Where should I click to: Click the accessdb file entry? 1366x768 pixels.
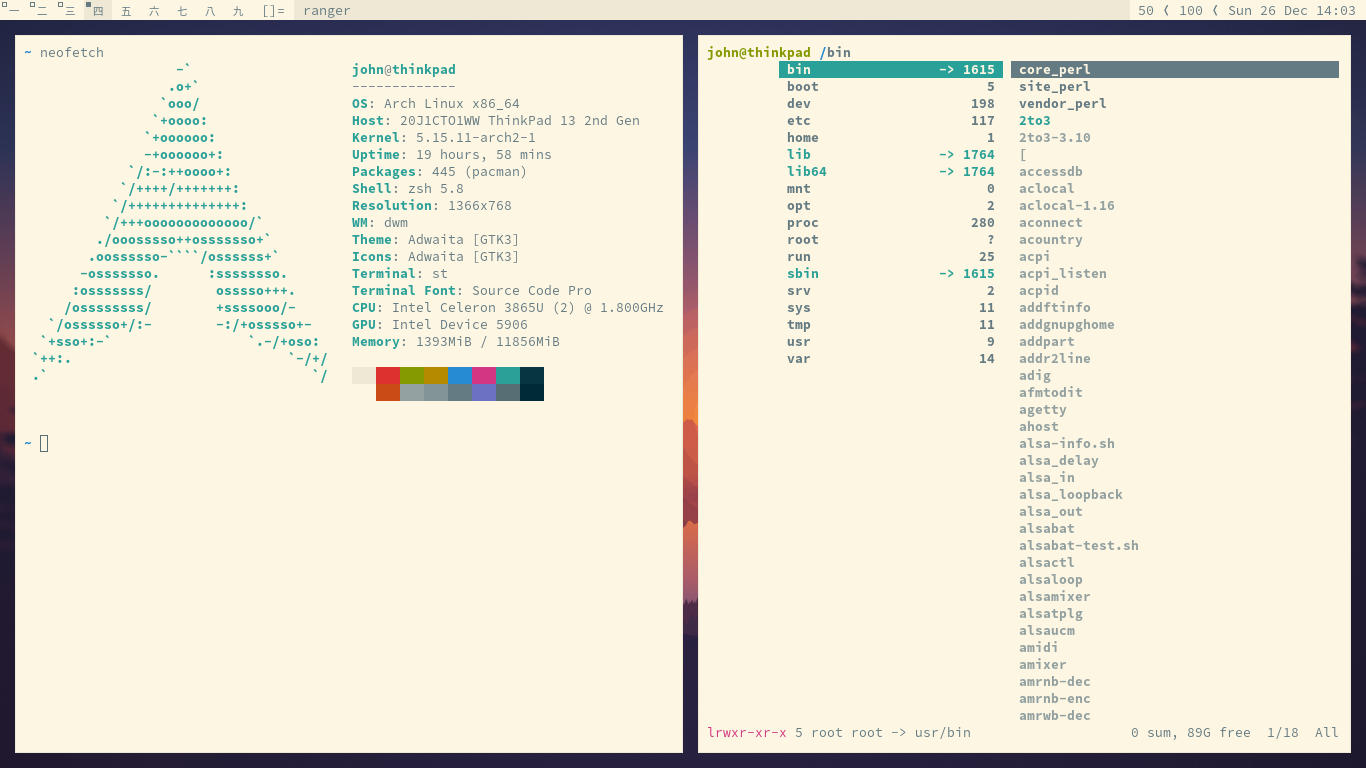1051,171
